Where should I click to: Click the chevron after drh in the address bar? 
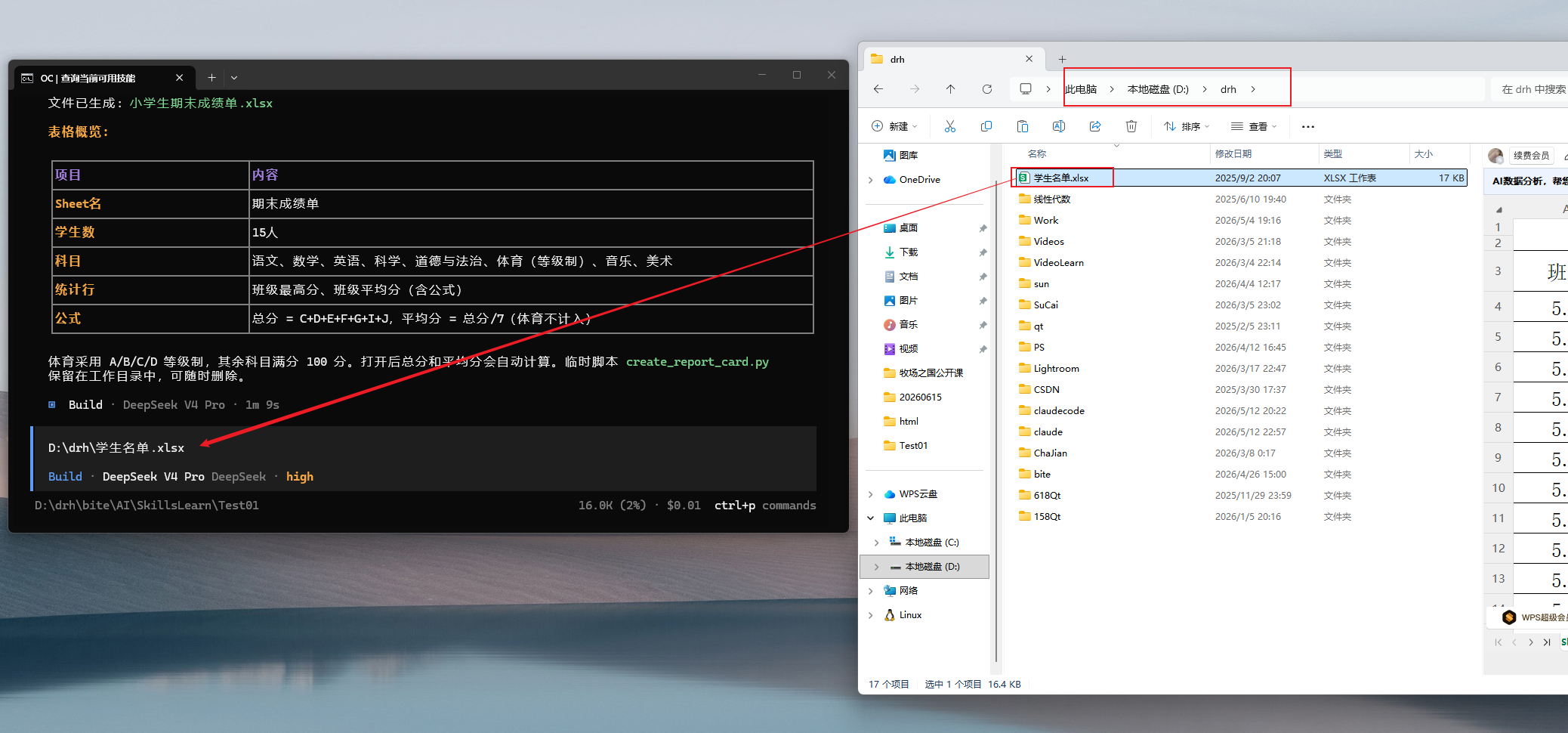pyautogui.click(x=1253, y=89)
